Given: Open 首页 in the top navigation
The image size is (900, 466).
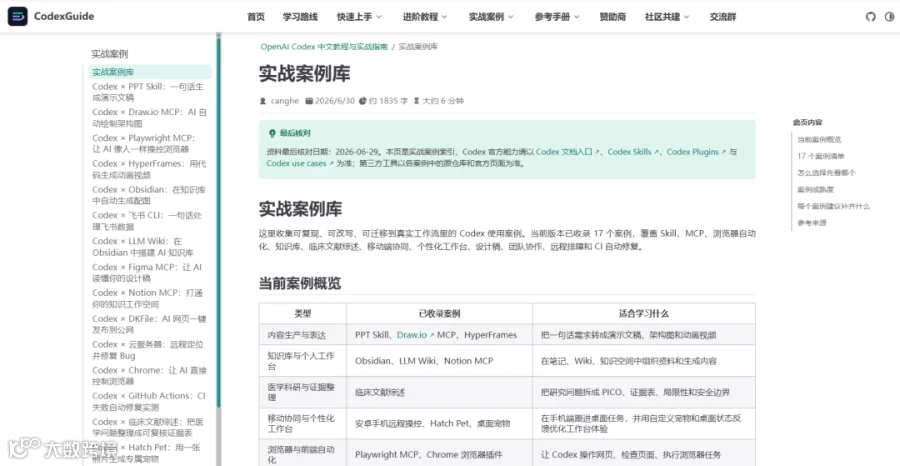Looking at the screenshot, I should [x=256, y=17].
